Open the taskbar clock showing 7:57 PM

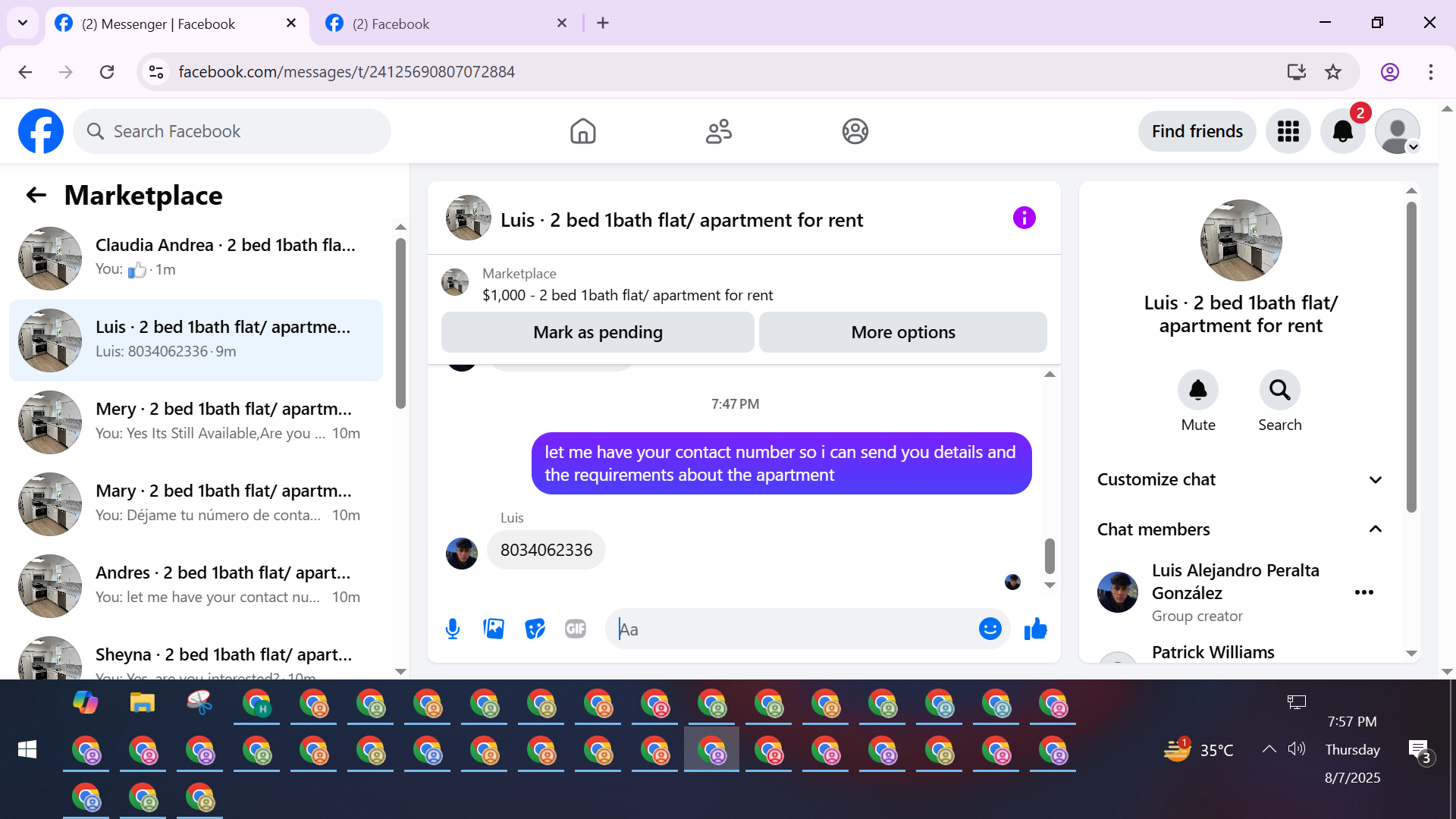[x=1352, y=721]
